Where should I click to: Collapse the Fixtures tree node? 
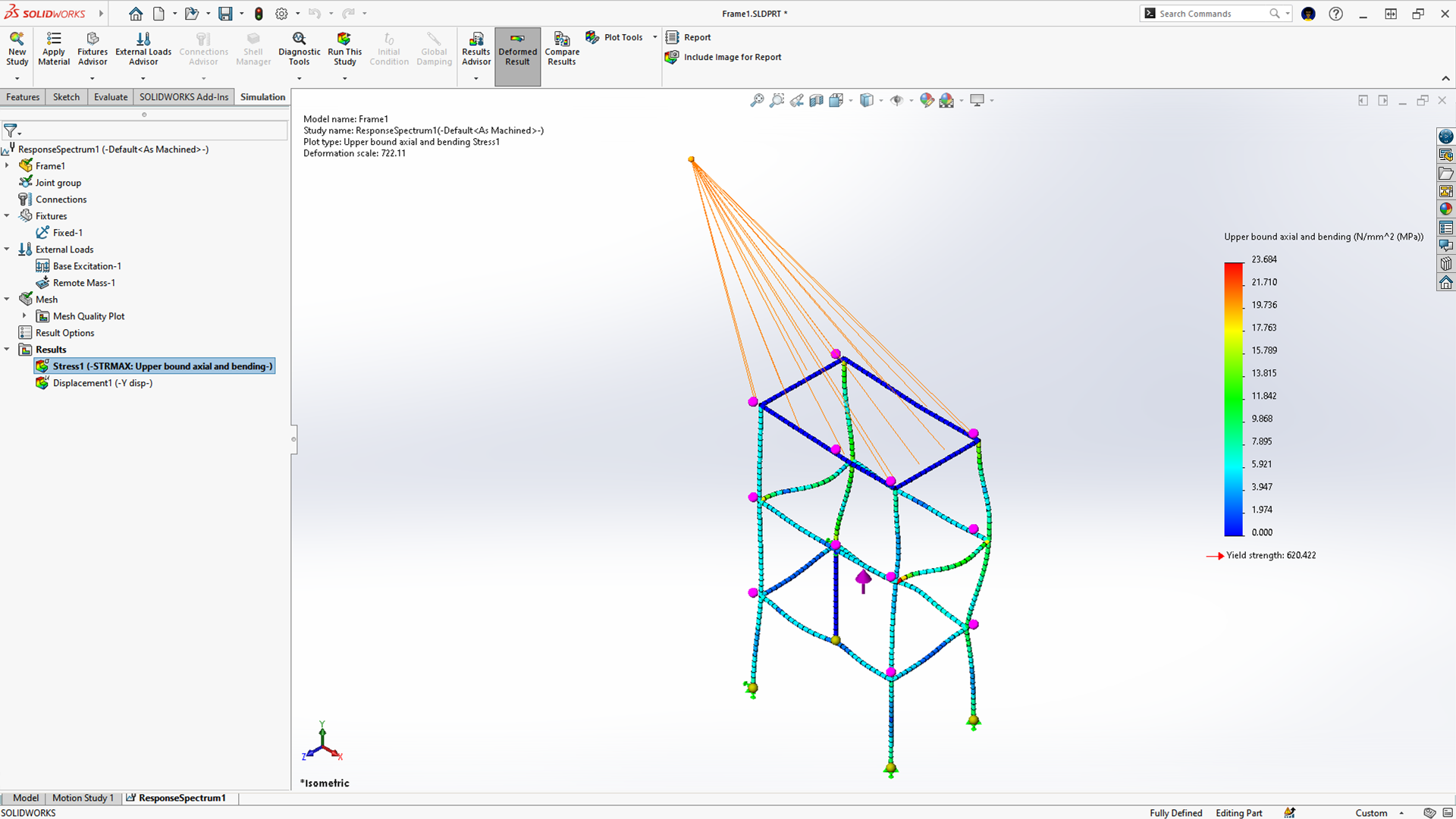(x=7, y=216)
